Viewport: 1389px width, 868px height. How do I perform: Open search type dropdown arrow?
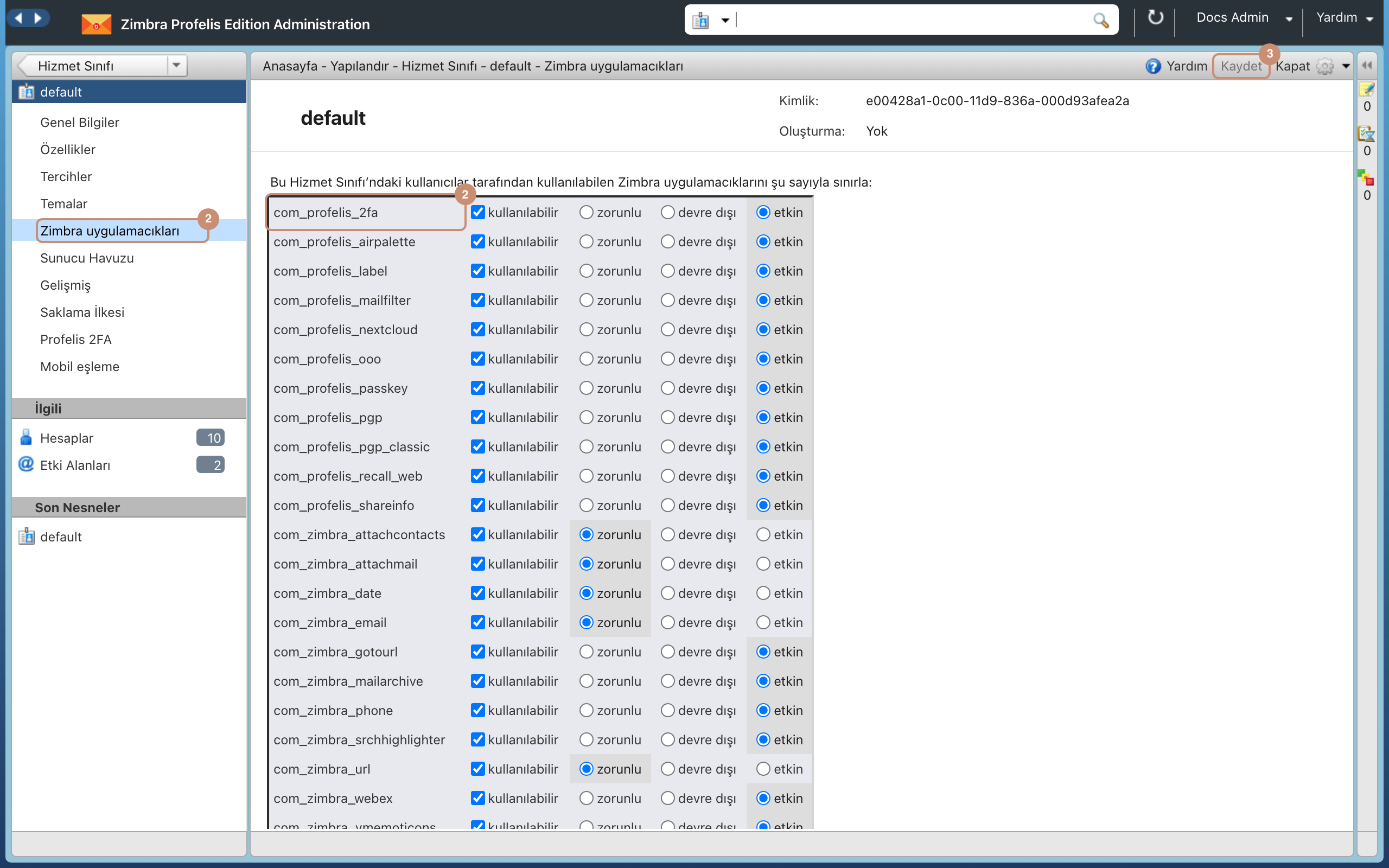coord(725,21)
